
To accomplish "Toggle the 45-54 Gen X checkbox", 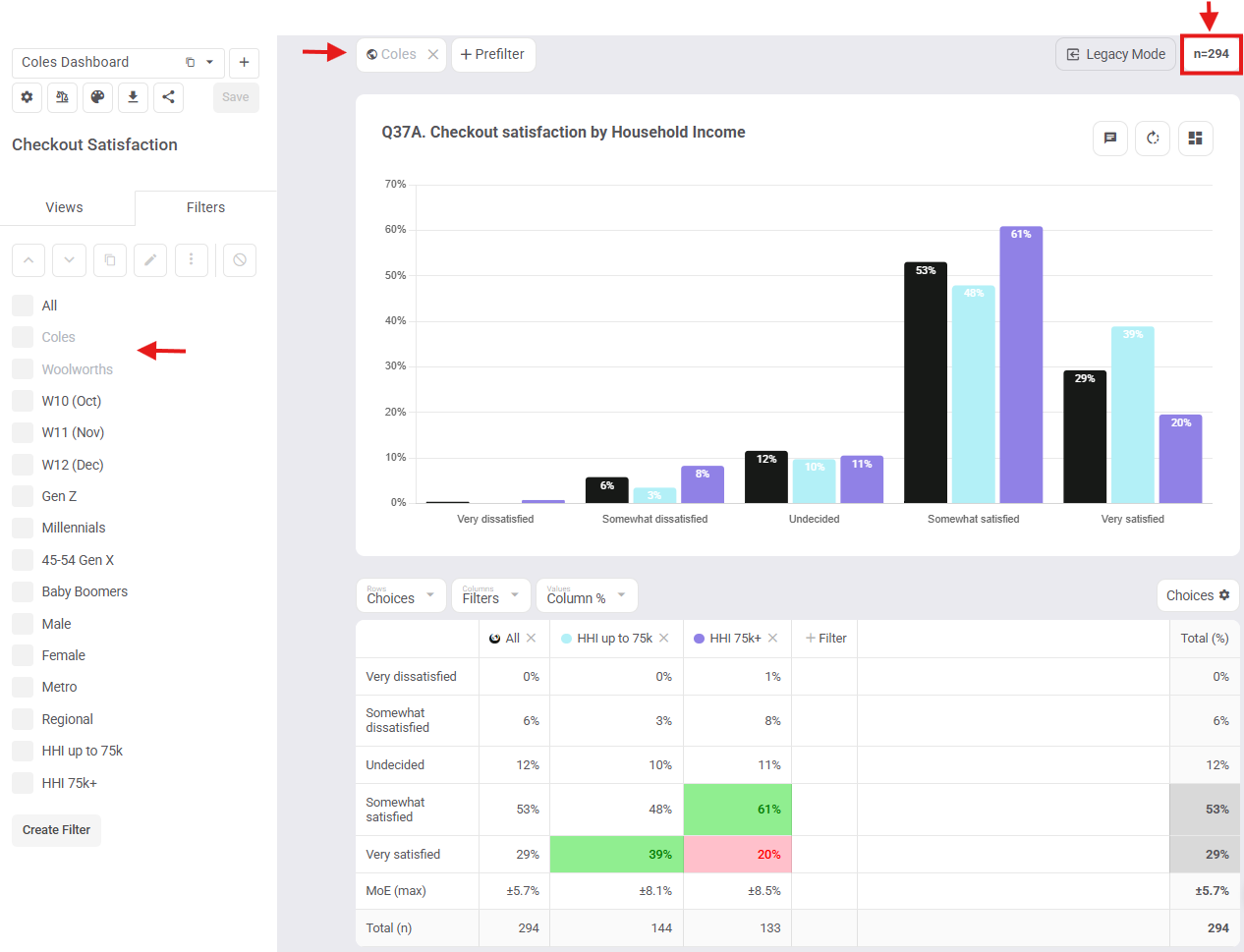I will point(23,560).
